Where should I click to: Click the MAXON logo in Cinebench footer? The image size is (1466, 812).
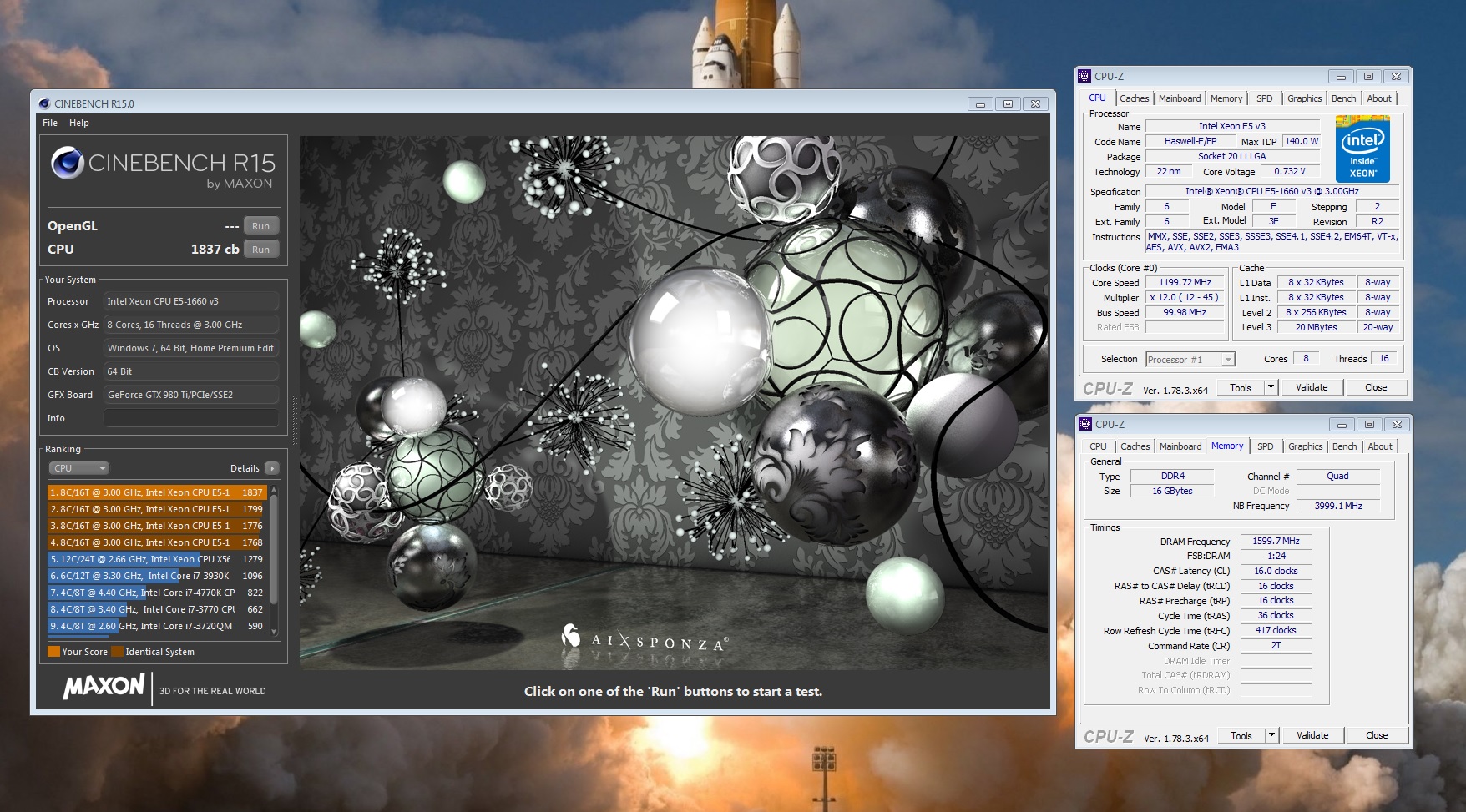click(104, 687)
